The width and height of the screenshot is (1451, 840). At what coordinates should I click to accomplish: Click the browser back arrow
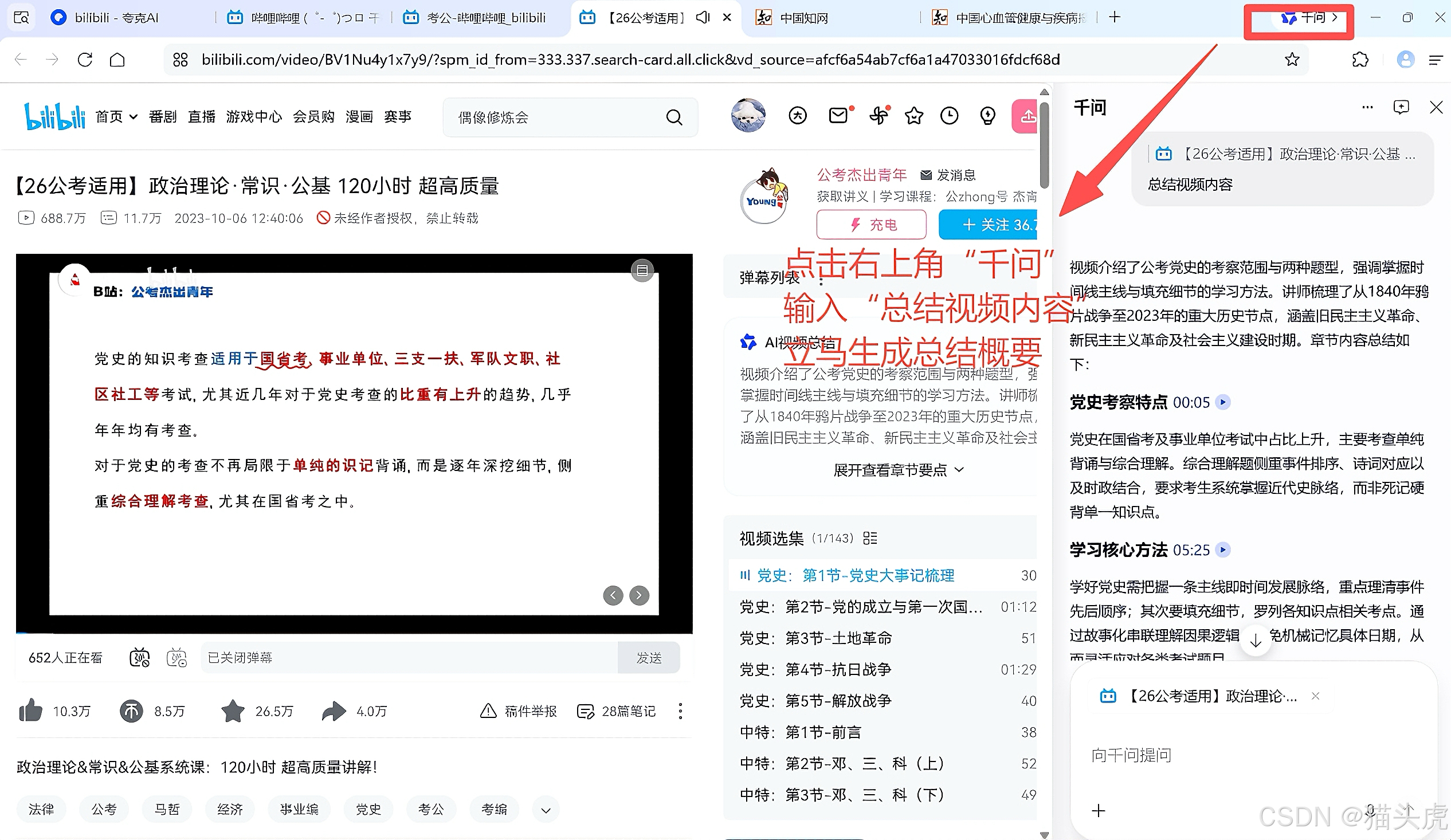point(21,59)
